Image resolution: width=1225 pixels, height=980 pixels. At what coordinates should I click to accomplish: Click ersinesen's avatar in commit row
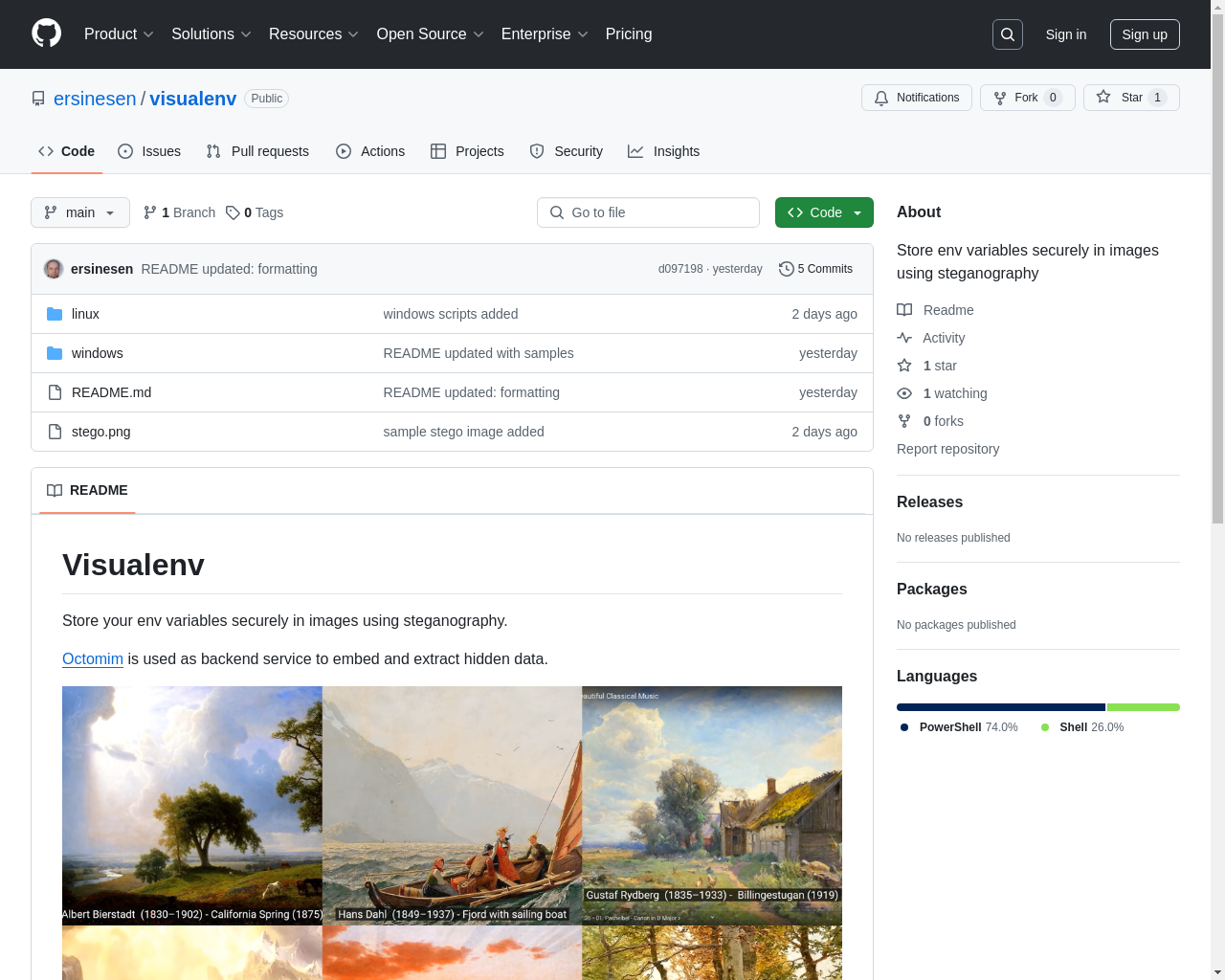tap(54, 269)
